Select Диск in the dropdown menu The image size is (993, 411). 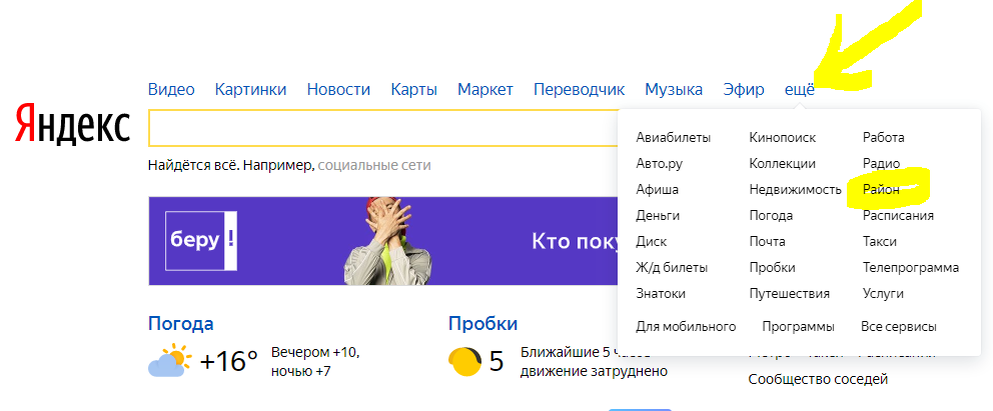click(x=651, y=241)
